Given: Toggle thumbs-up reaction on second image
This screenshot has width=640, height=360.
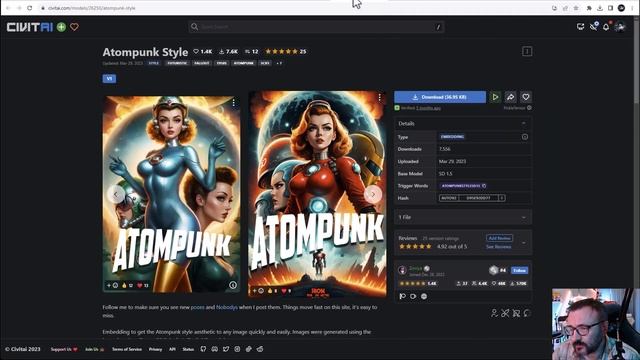Looking at the screenshot, I should 273,291.
